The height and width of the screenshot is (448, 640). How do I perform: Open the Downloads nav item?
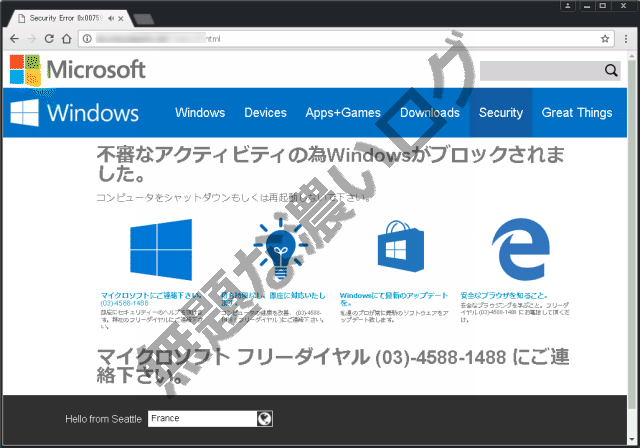pos(430,113)
